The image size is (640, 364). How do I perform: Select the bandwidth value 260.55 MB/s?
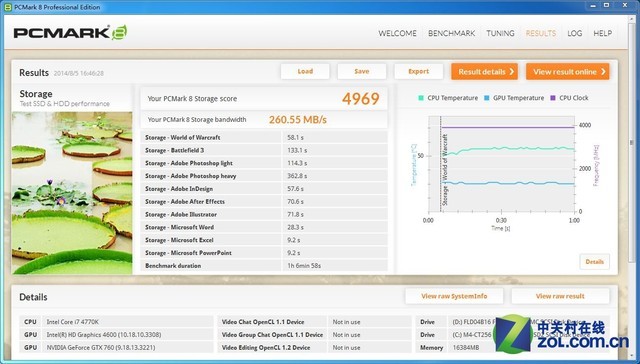tap(298, 120)
